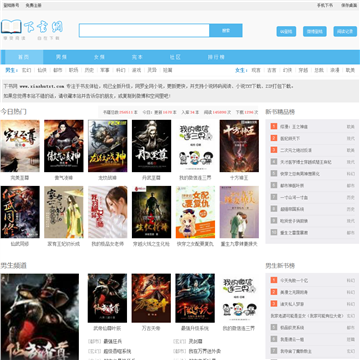
Task: Open the 完美至尊 book cover
Action: [20, 146]
